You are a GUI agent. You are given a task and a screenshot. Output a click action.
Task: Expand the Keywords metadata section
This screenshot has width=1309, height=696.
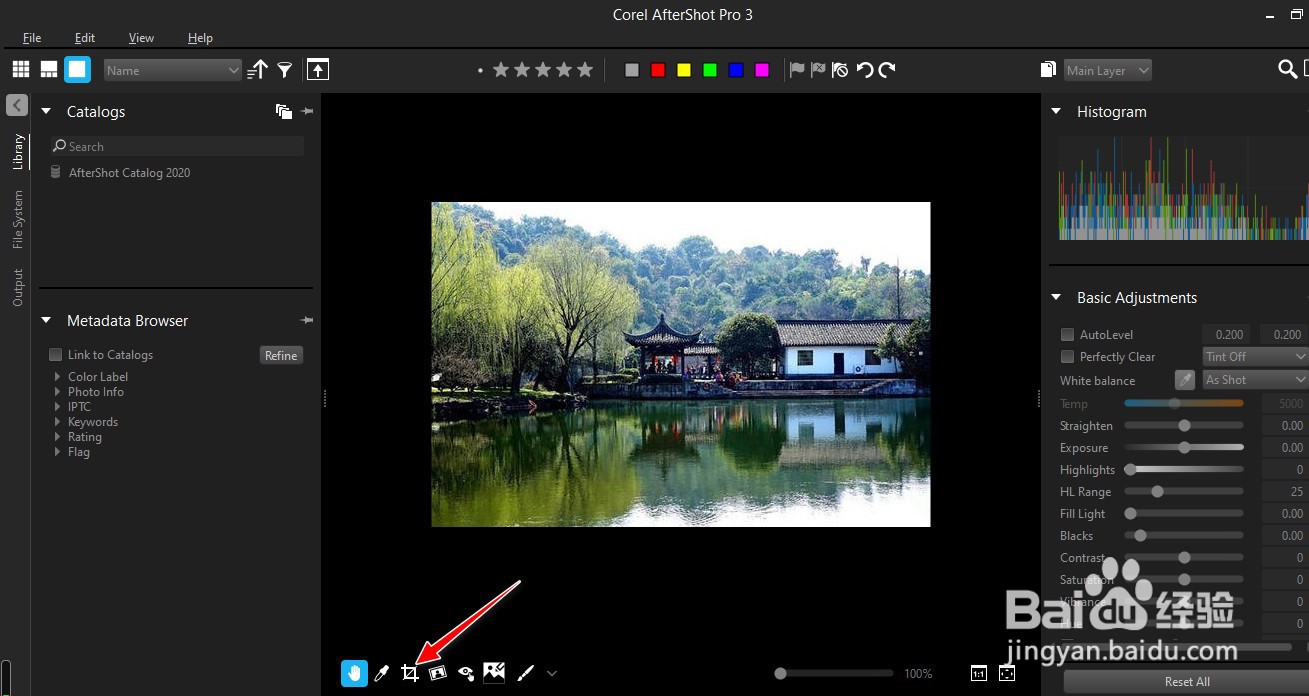coord(92,421)
